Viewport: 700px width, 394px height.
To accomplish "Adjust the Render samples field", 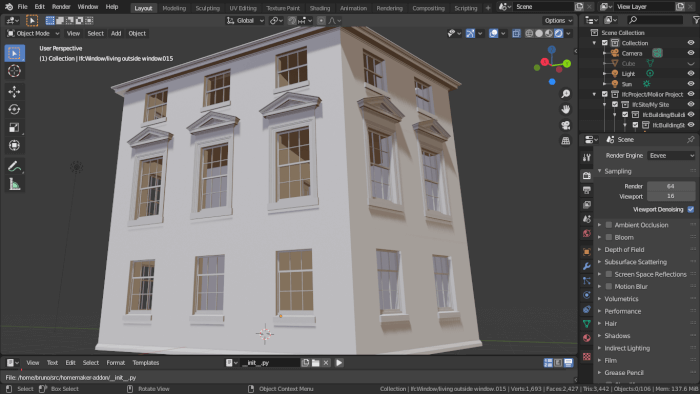I will [x=671, y=186].
